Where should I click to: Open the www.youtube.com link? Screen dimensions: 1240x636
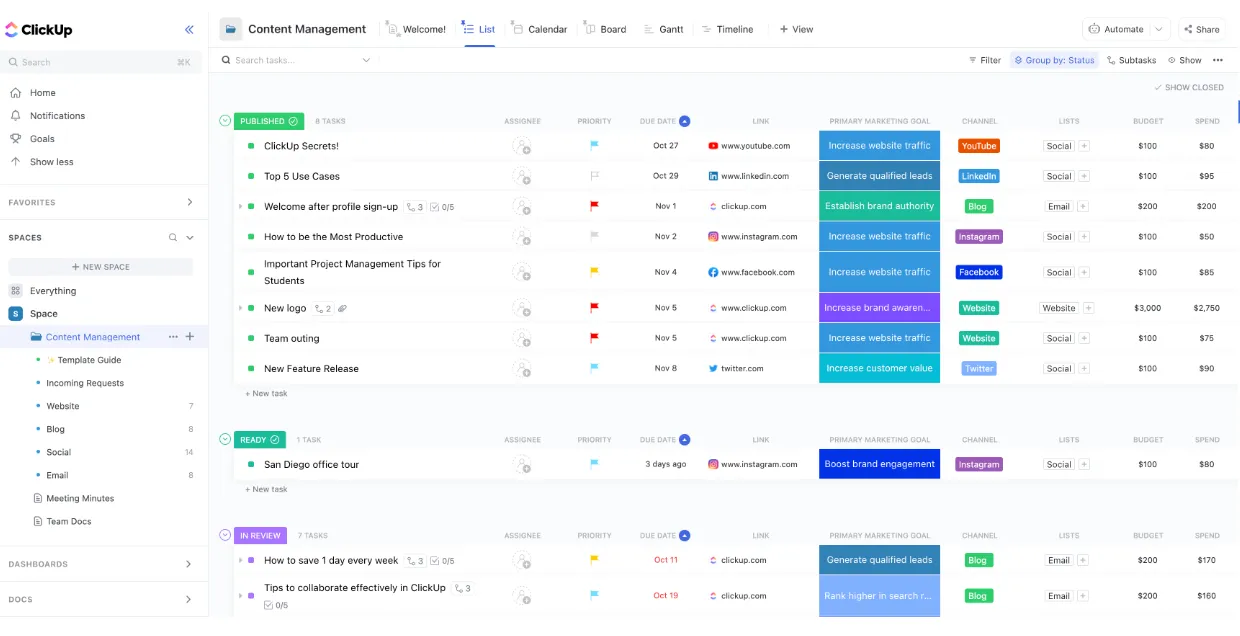(749, 146)
